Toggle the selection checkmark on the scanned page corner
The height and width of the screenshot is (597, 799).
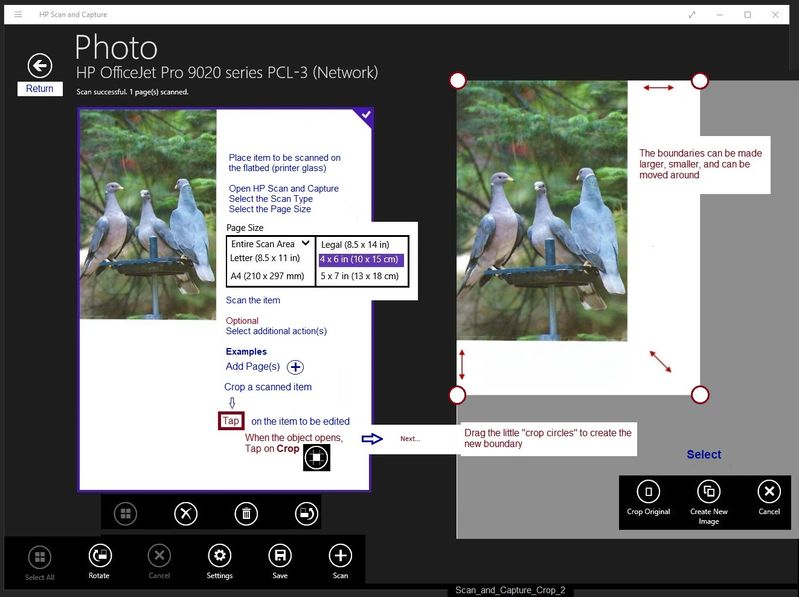tap(365, 115)
